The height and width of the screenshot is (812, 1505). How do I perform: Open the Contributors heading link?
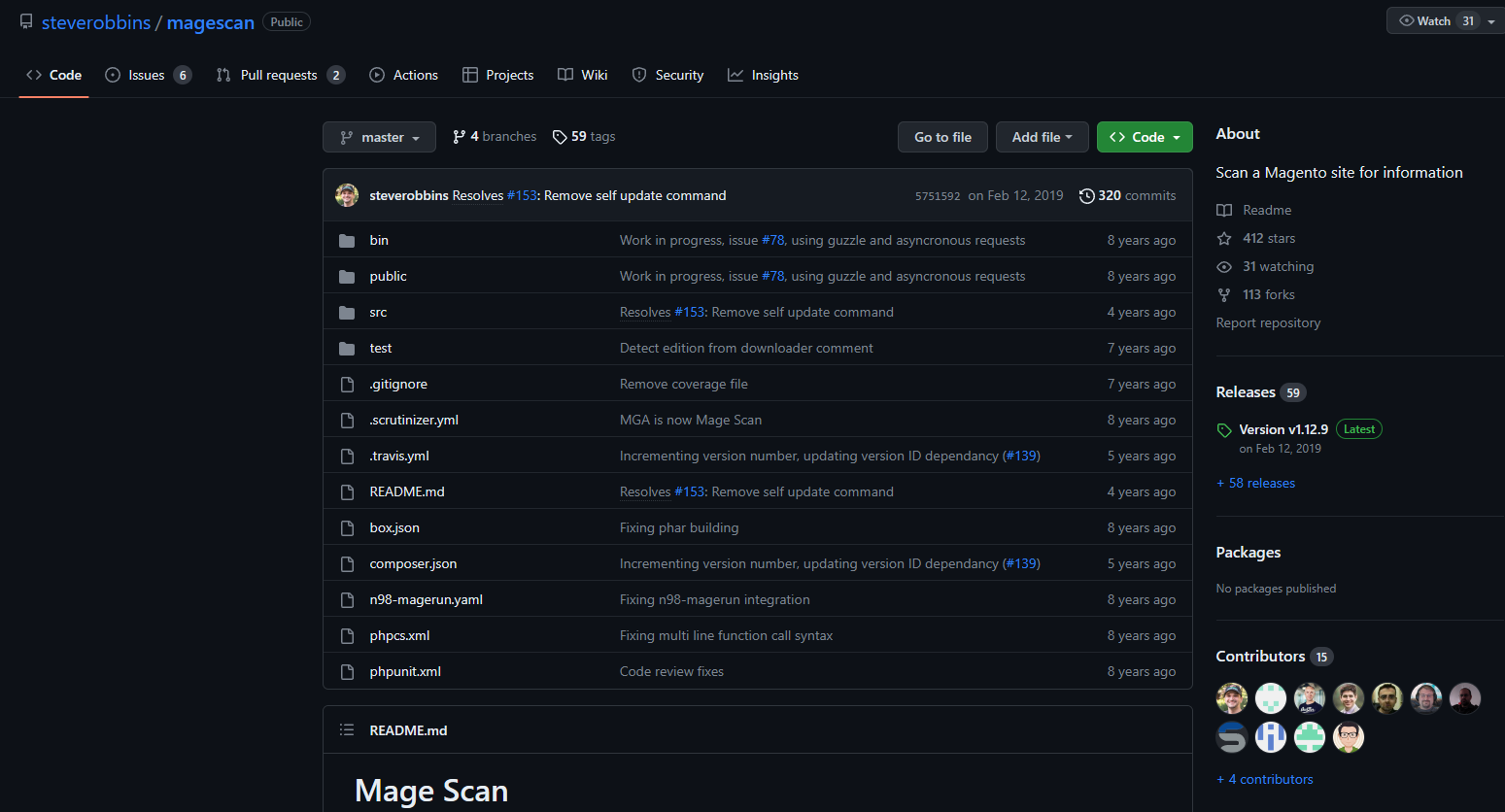[1261, 657]
